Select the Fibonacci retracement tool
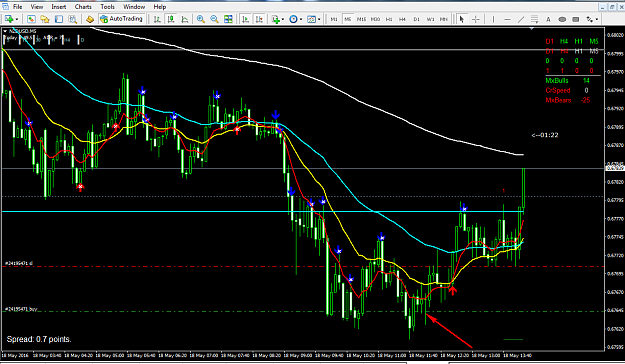This screenshot has width=625, height=364. 535,19
